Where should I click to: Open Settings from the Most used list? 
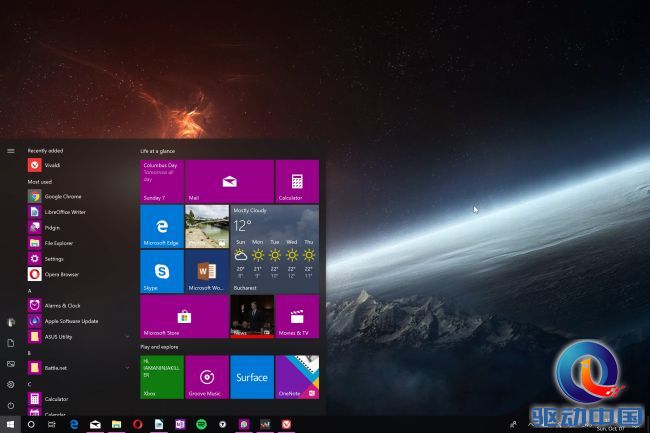[79, 259]
